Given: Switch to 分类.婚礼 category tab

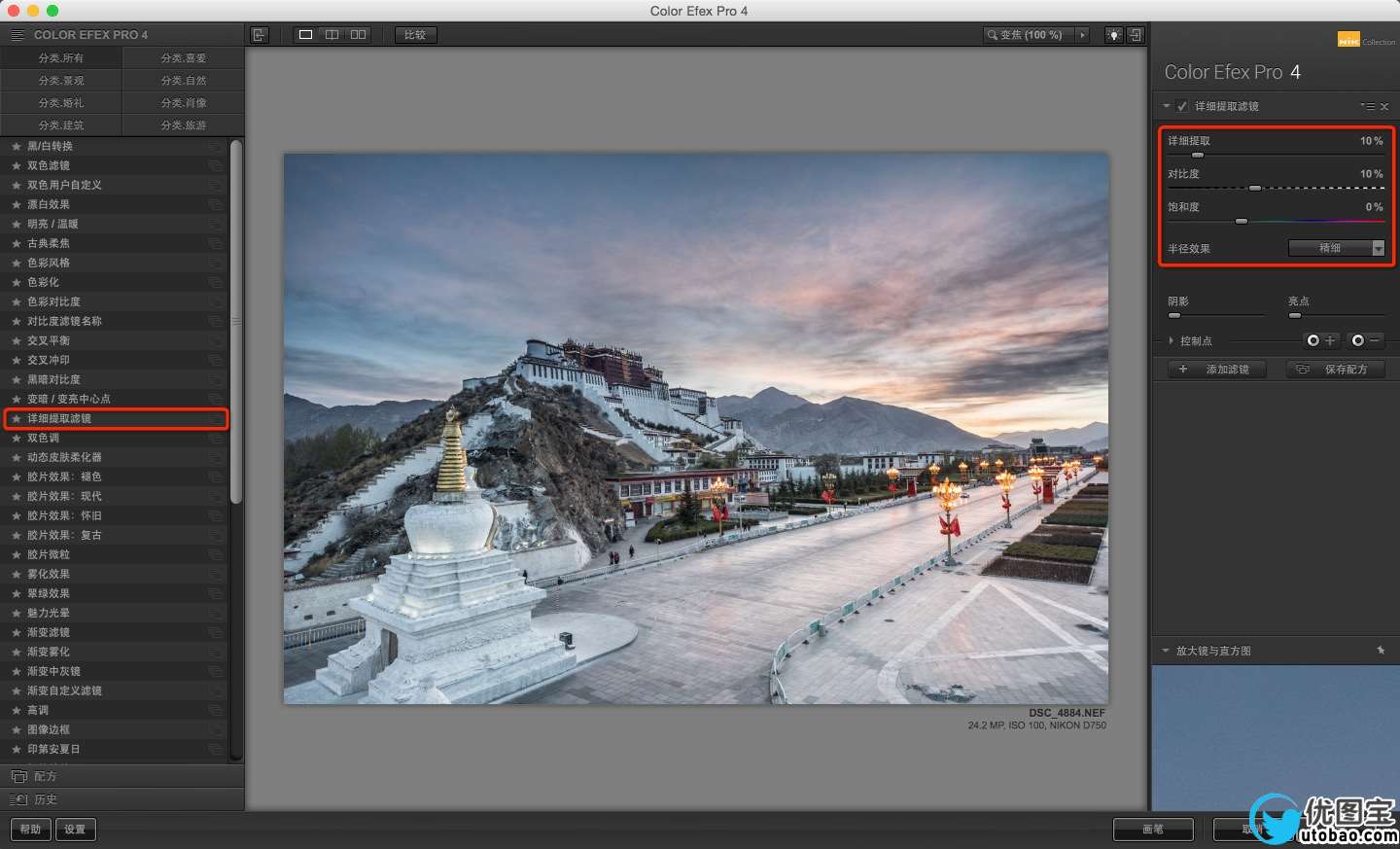Looking at the screenshot, I should coord(61,103).
